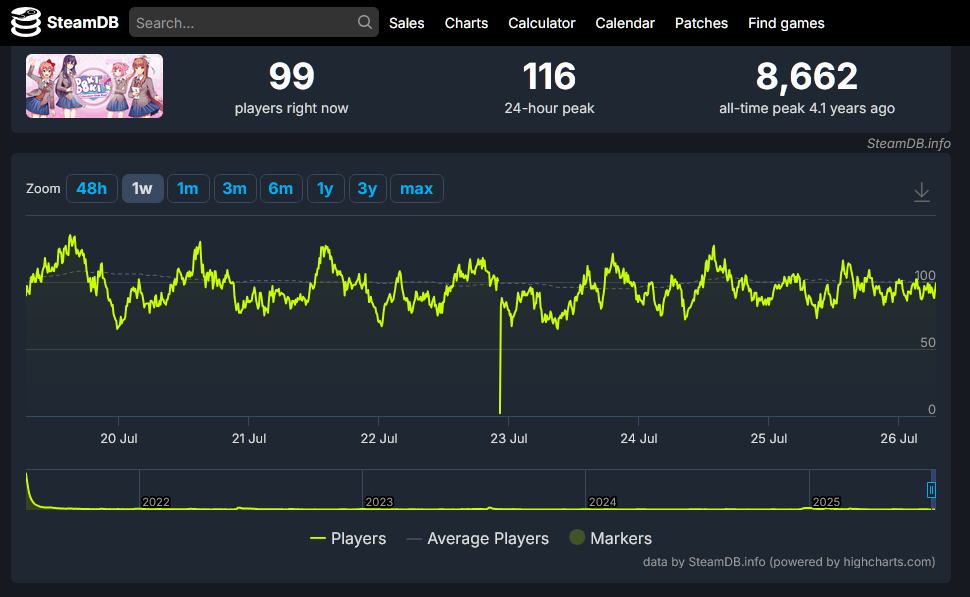Toggle Players series in legend
This screenshot has height=597, width=970.
click(x=348, y=538)
